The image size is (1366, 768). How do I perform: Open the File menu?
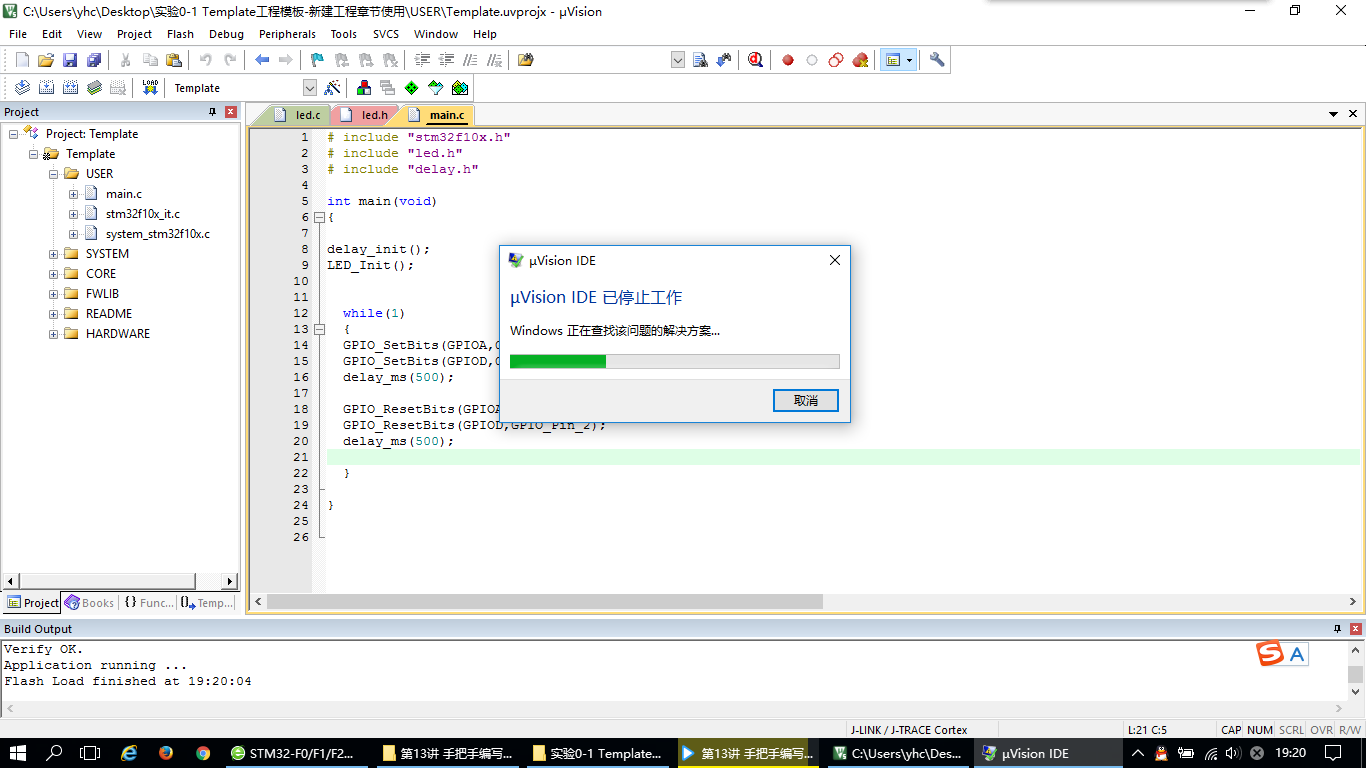click(x=18, y=34)
